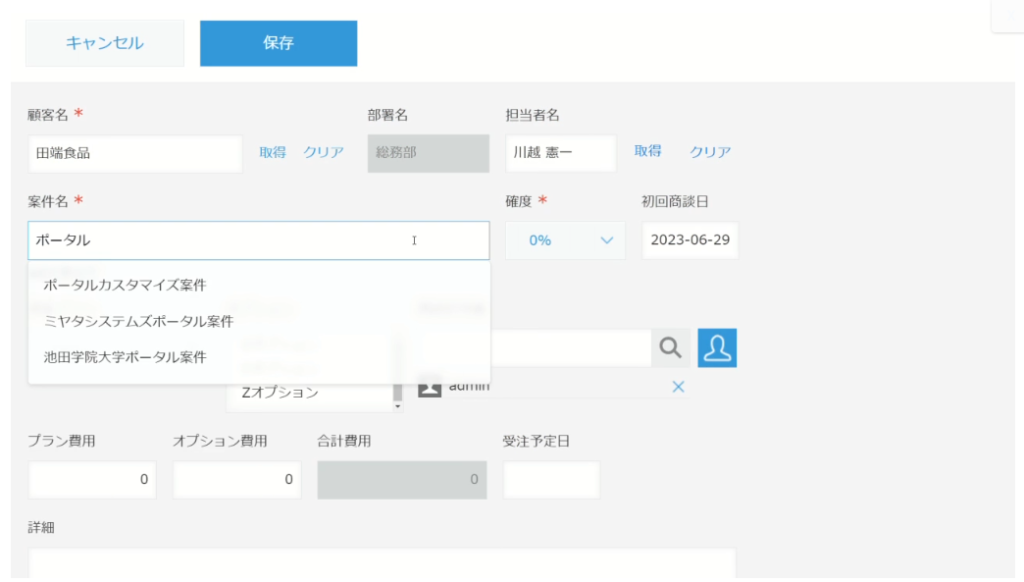Viewport: 1024px width, 582px height.
Task: Expand the 確度 0% dropdown
Action: point(565,240)
